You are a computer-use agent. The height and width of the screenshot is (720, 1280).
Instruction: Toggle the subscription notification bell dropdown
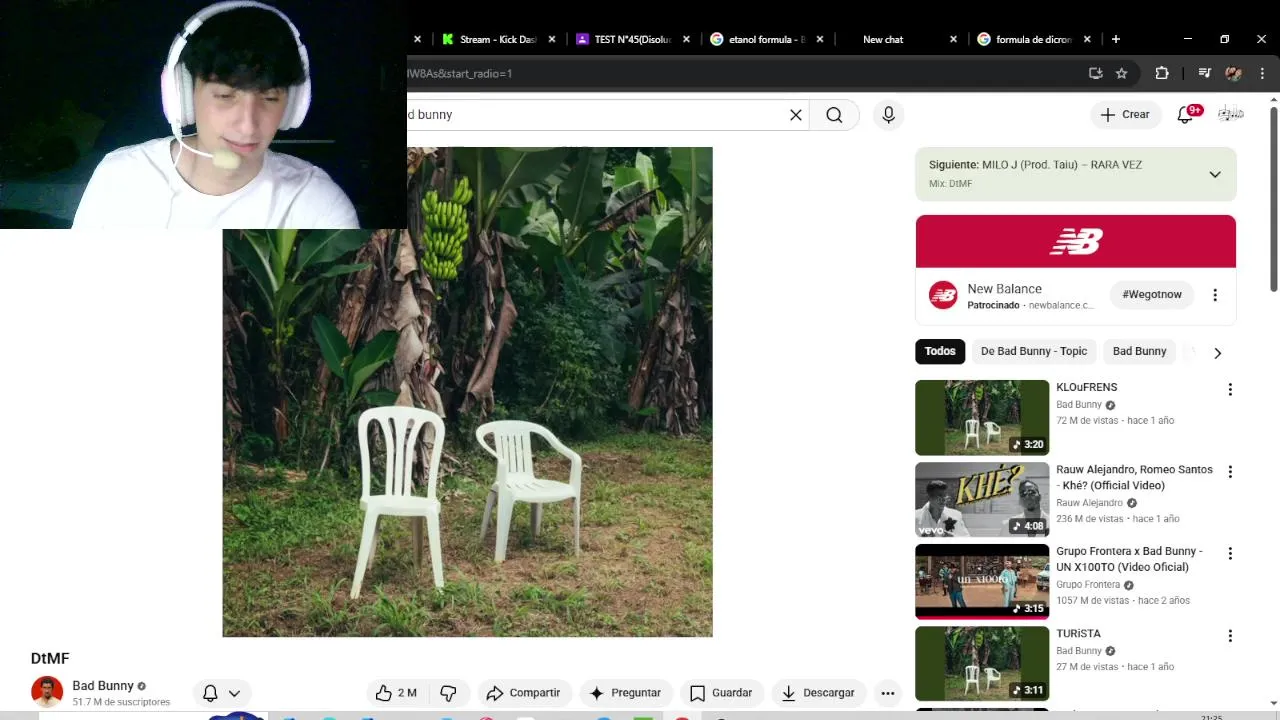pyautogui.click(x=222, y=693)
